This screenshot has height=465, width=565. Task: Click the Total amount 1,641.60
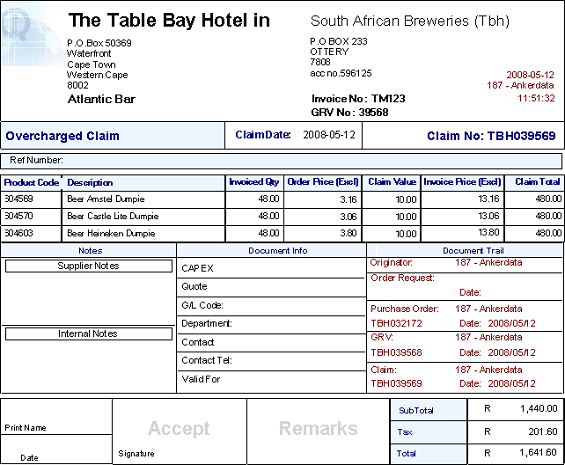(538, 453)
